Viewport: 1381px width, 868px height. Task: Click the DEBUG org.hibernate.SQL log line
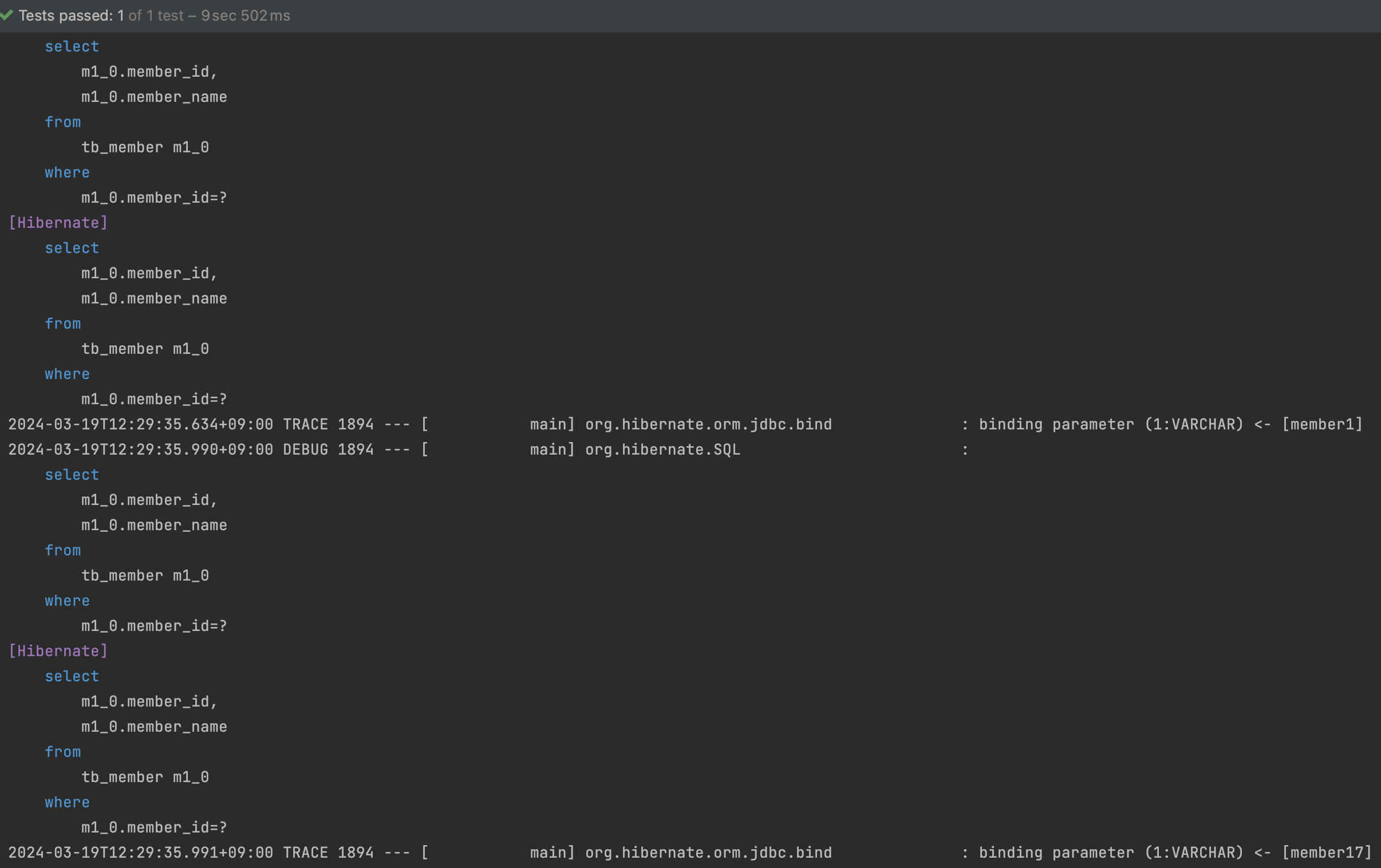tap(488, 450)
